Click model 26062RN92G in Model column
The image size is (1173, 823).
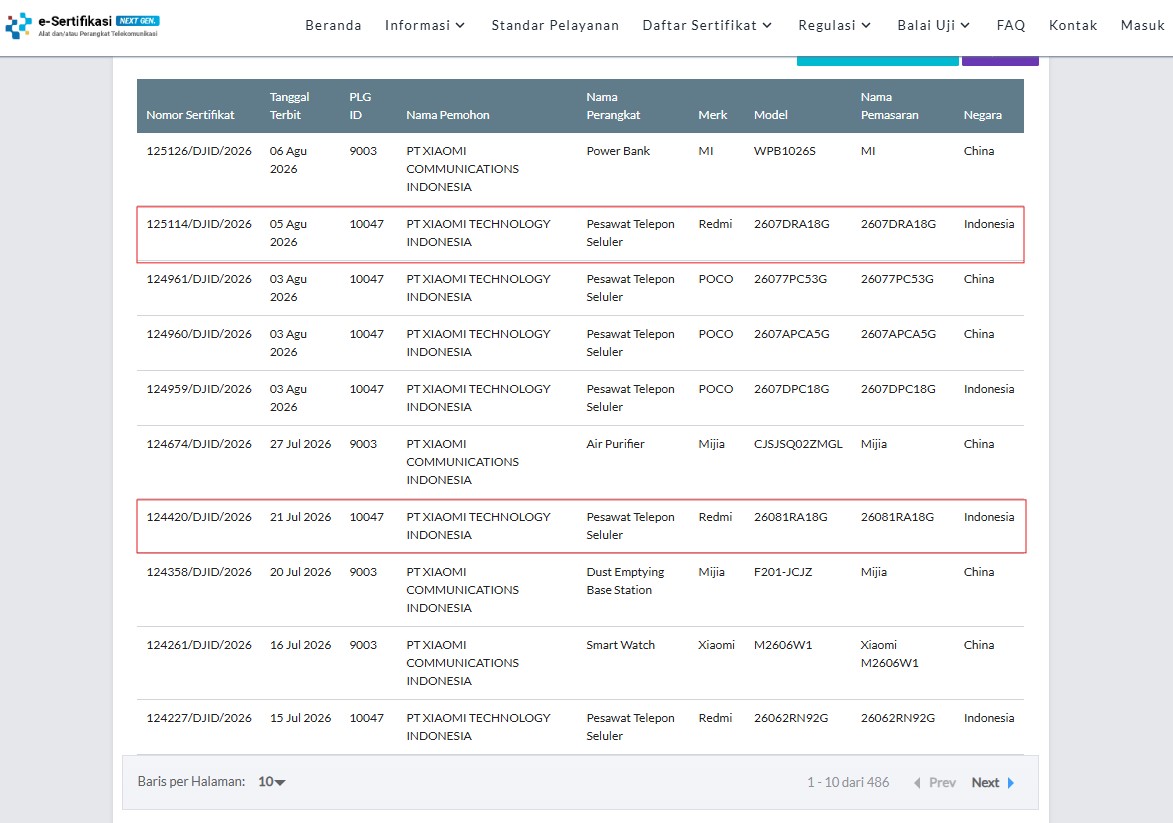click(x=791, y=718)
